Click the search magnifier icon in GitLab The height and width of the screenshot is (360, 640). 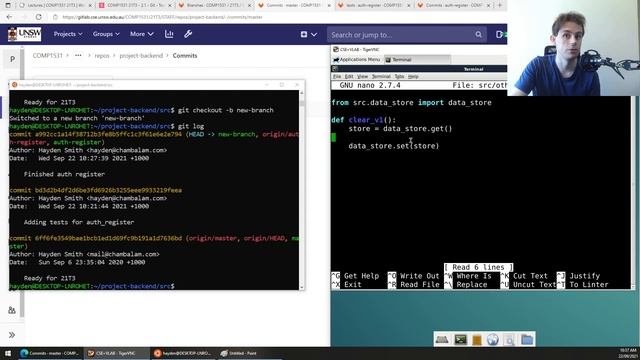pos(478,35)
